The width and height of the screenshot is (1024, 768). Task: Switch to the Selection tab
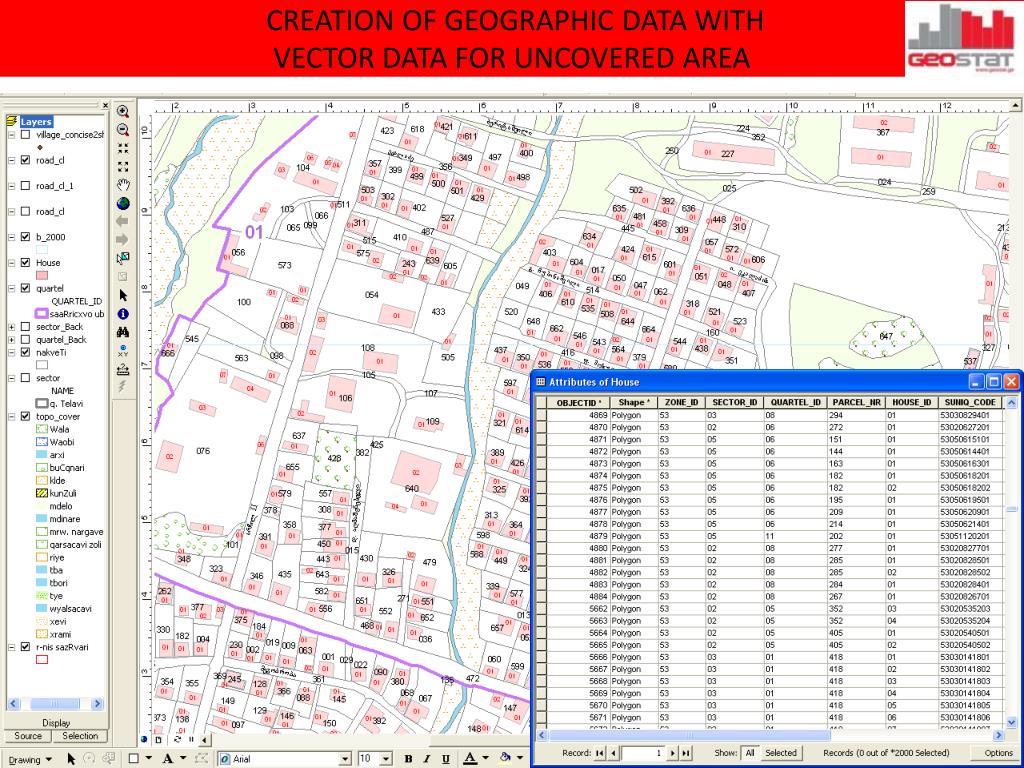80,736
